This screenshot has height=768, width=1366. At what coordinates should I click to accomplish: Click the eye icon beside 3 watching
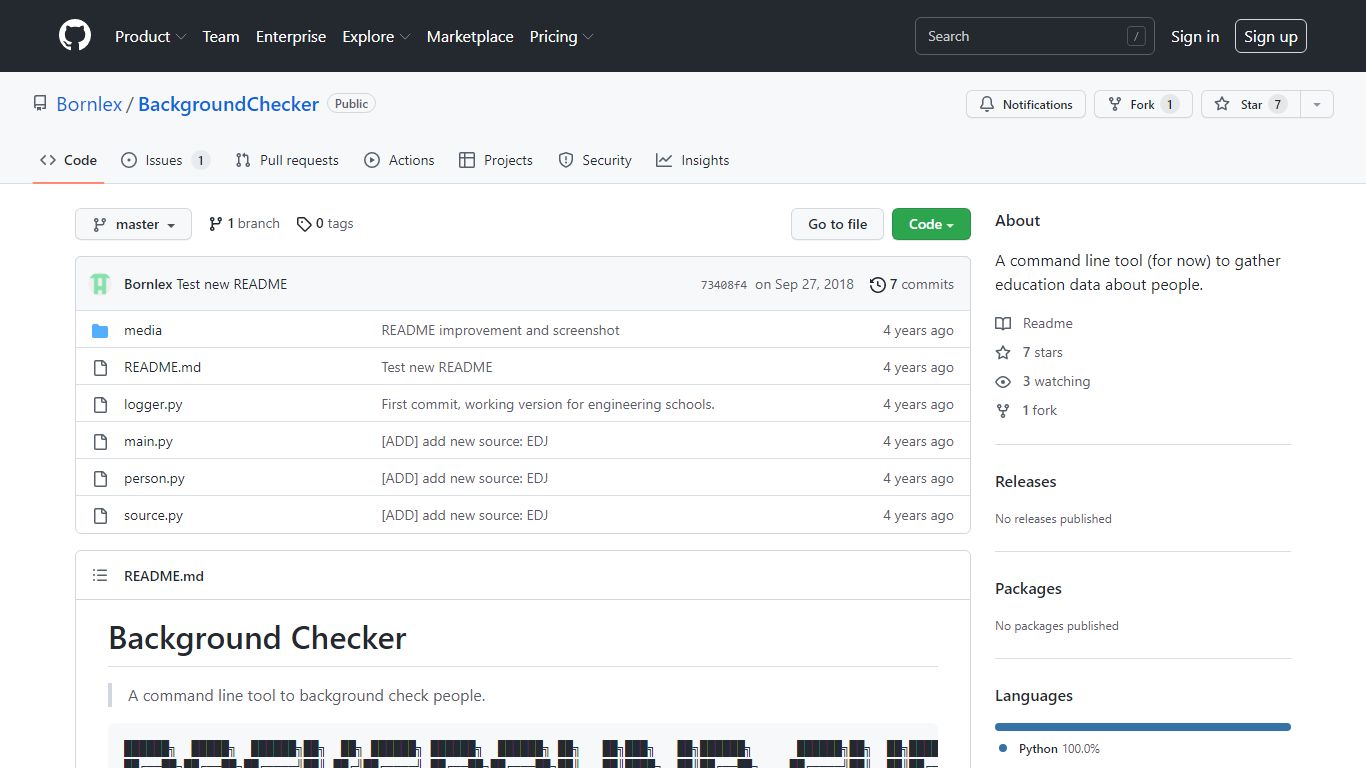1003,381
